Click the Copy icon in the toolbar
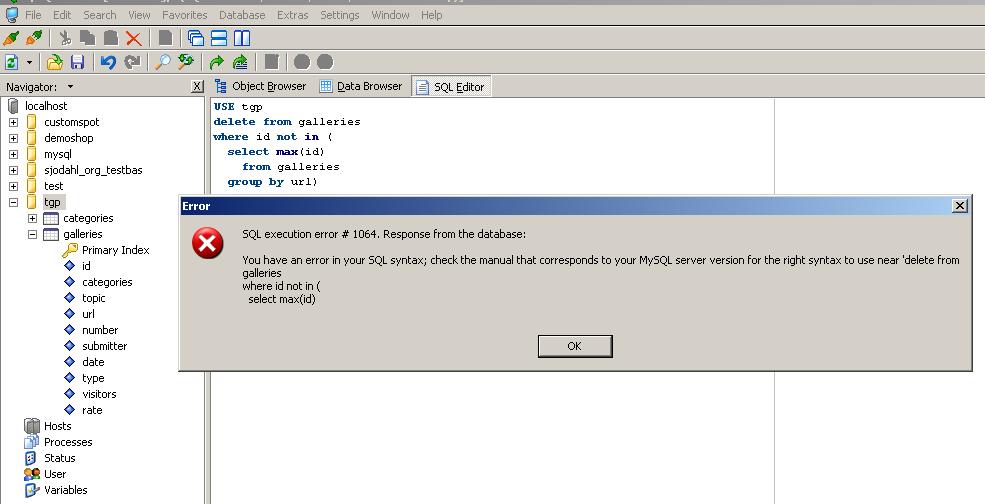This screenshot has width=985, height=504. (87, 38)
